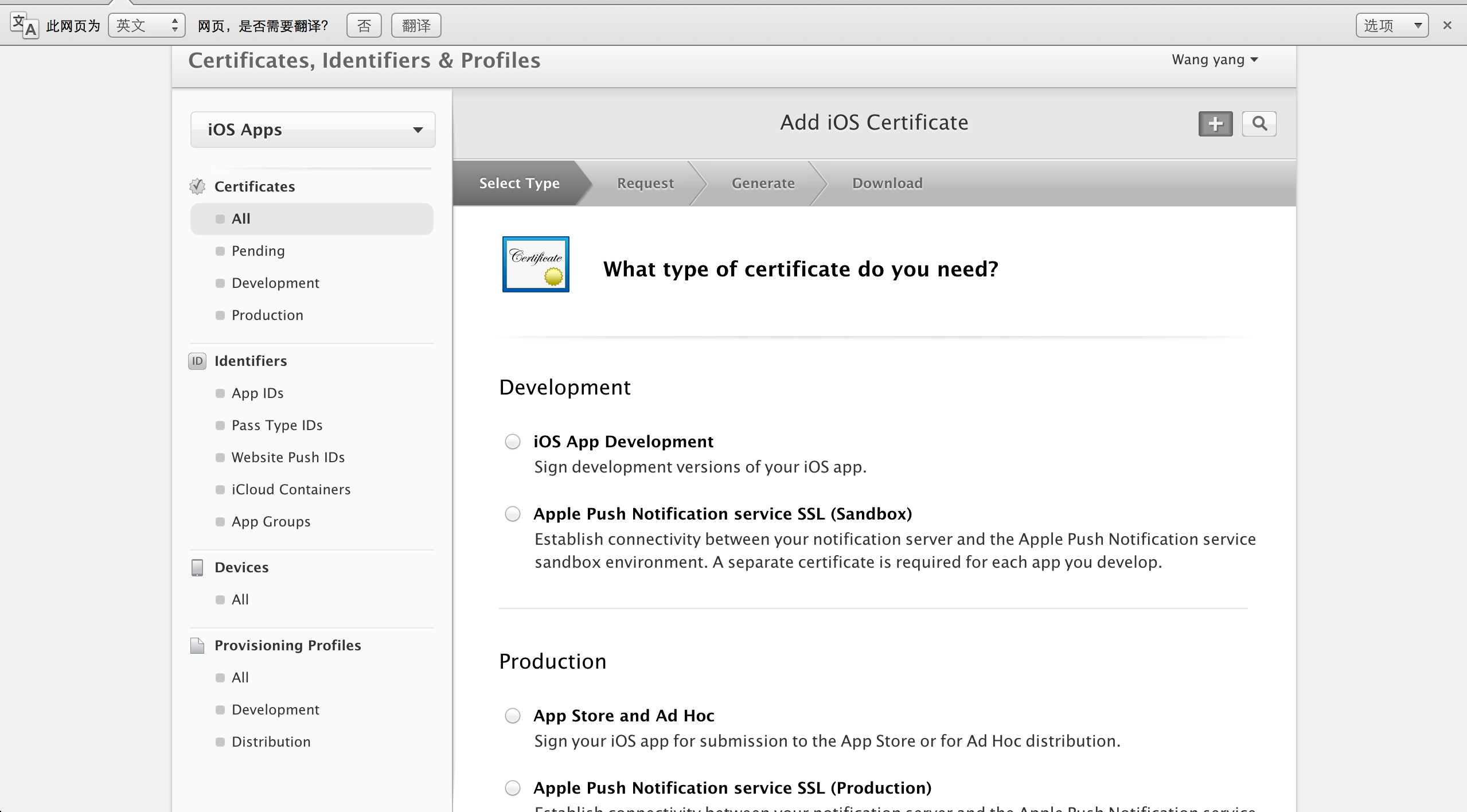Open Distribution provisioning profiles
1467x812 pixels.
coord(271,741)
